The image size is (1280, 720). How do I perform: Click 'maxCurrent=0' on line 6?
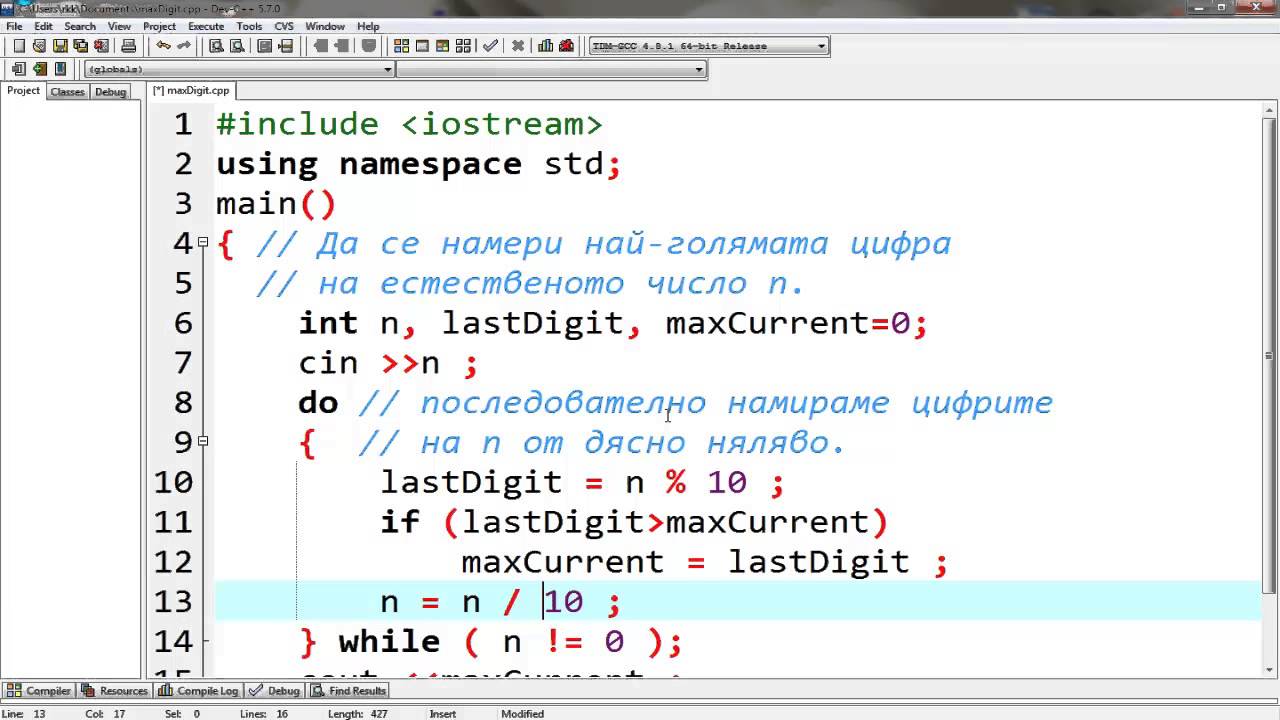pos(787,323)
